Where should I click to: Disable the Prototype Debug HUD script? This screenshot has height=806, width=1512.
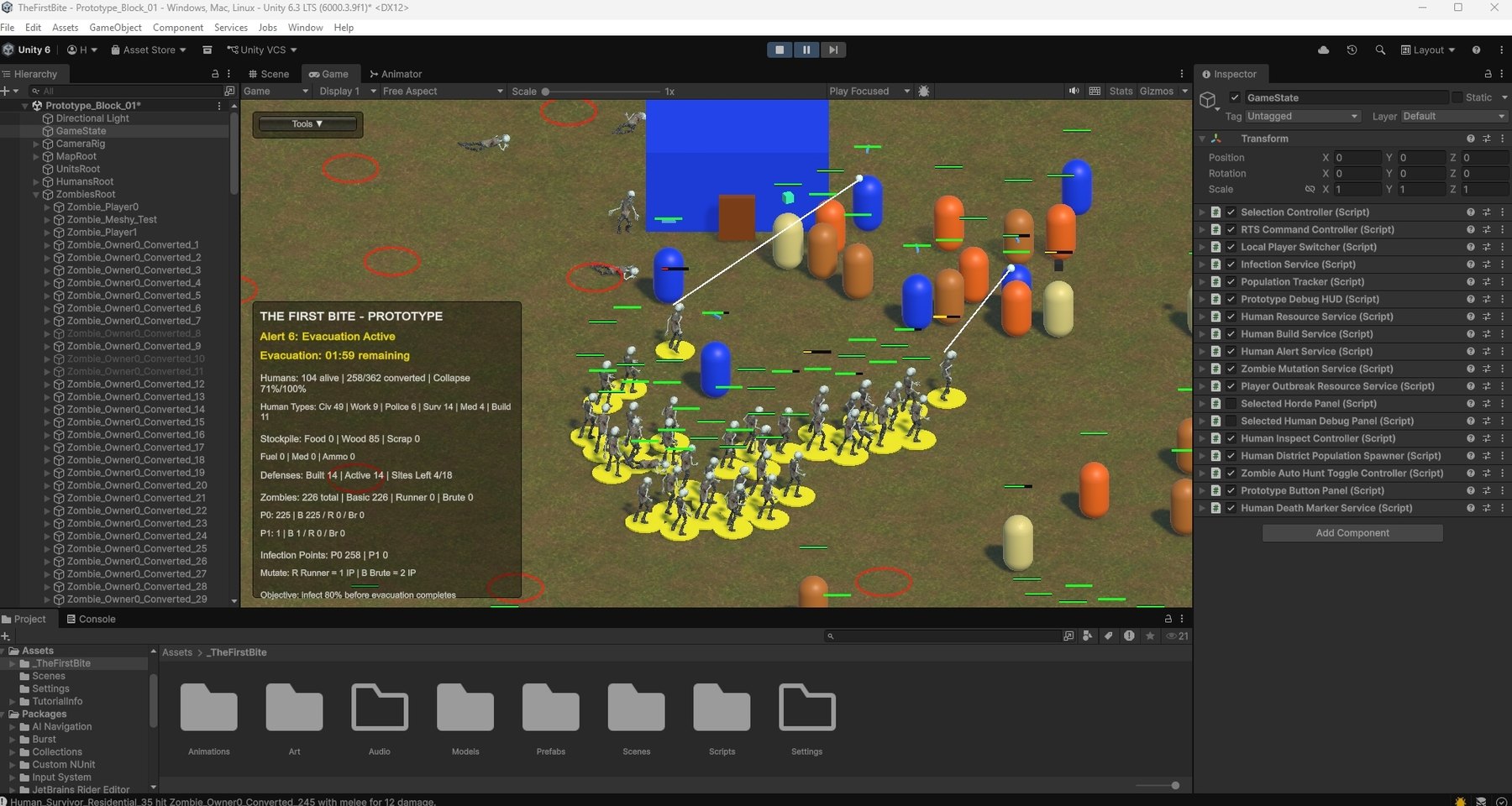1231,299
